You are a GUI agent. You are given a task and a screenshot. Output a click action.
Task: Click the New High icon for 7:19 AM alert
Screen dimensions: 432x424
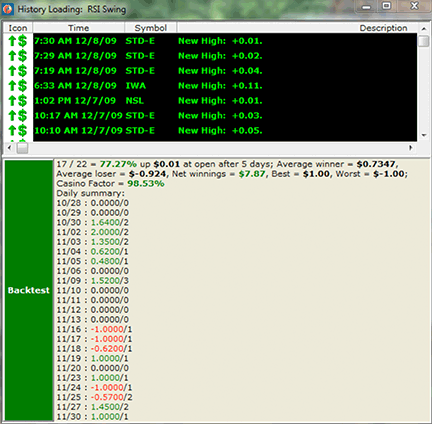tap(18, 71)
